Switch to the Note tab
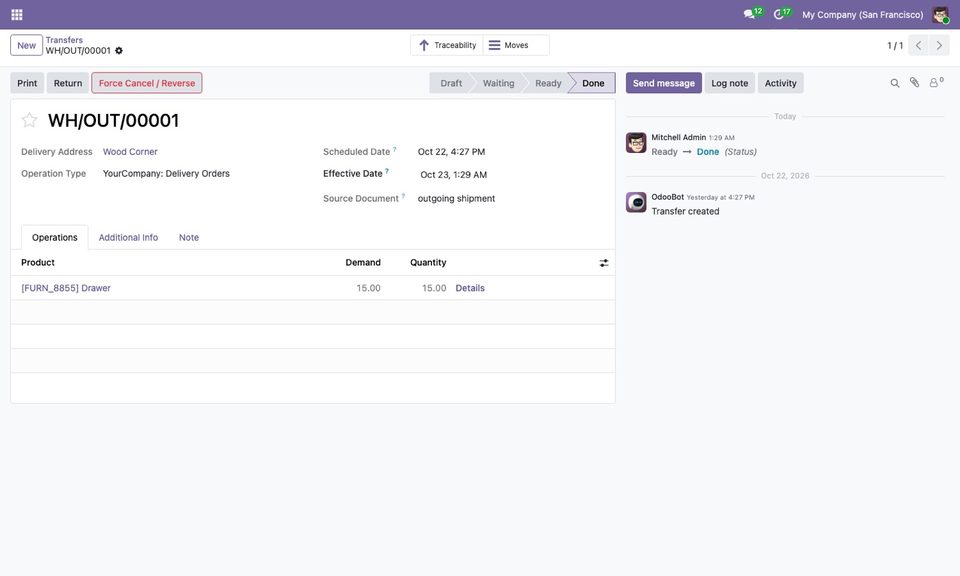960x576 pixels. 189,238
